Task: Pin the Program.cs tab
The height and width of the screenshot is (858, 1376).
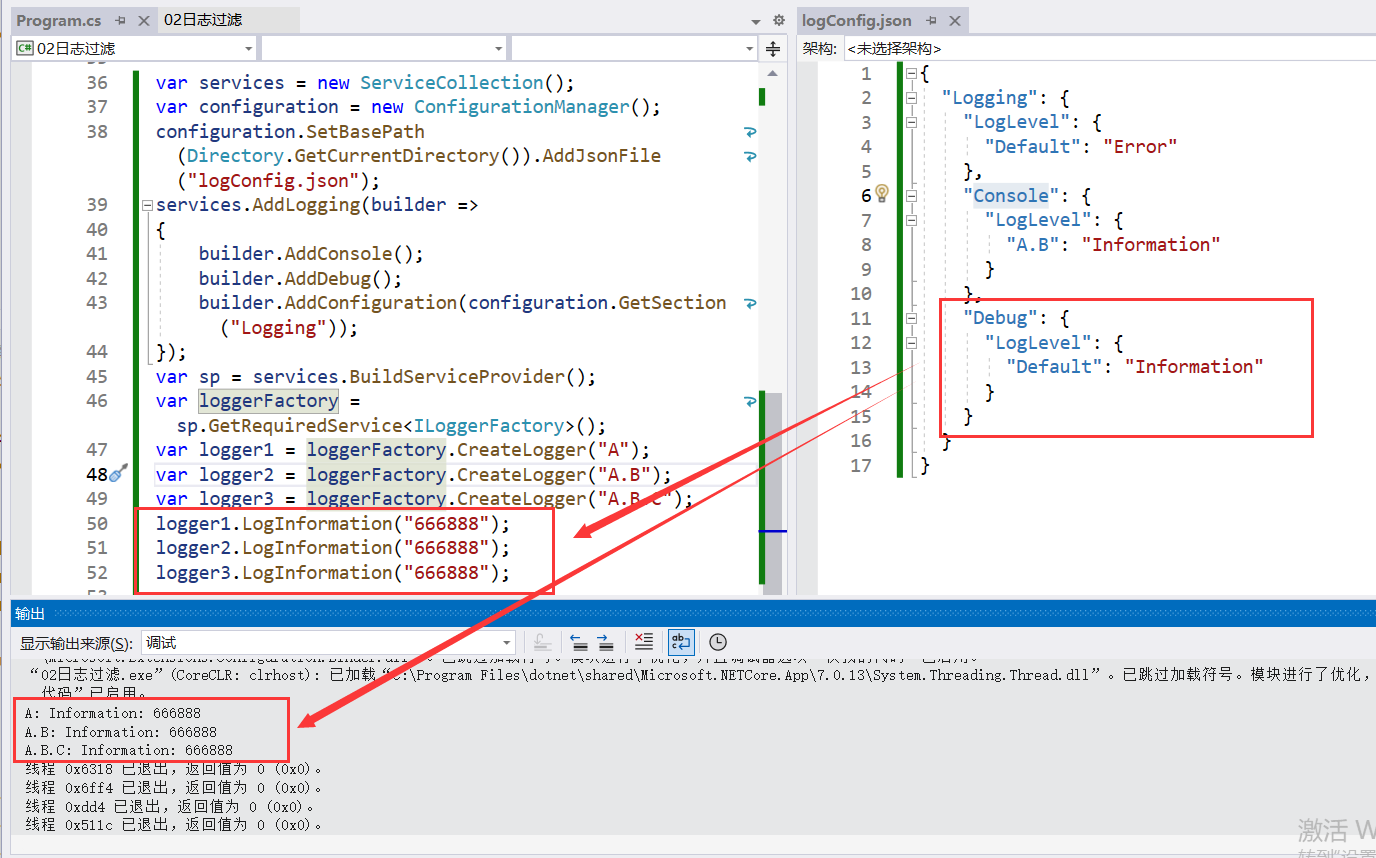Action: pyautogui.click(x=120, y=20)
